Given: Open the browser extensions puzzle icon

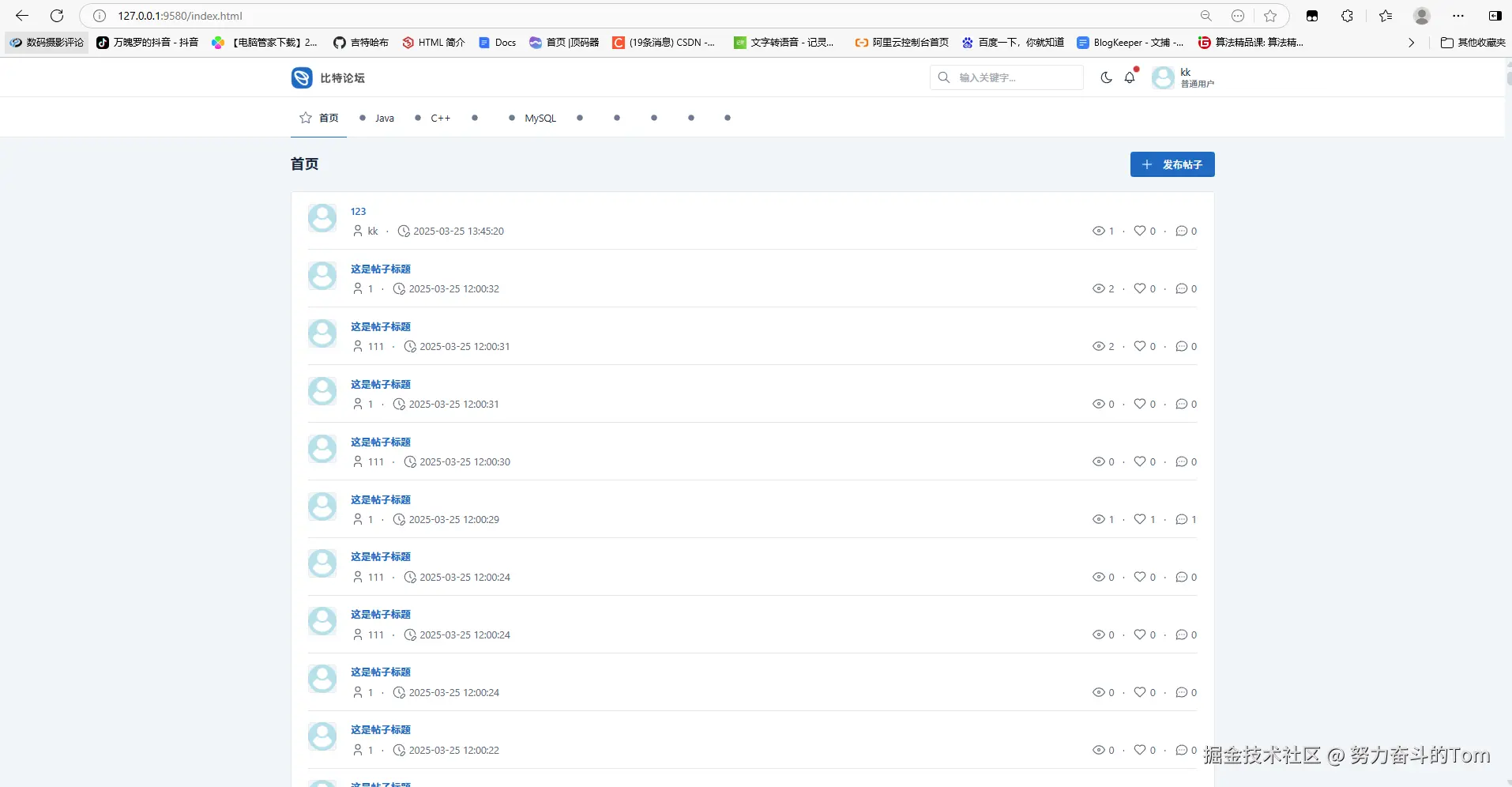Looking at the screenshot, I should 1348,16.
